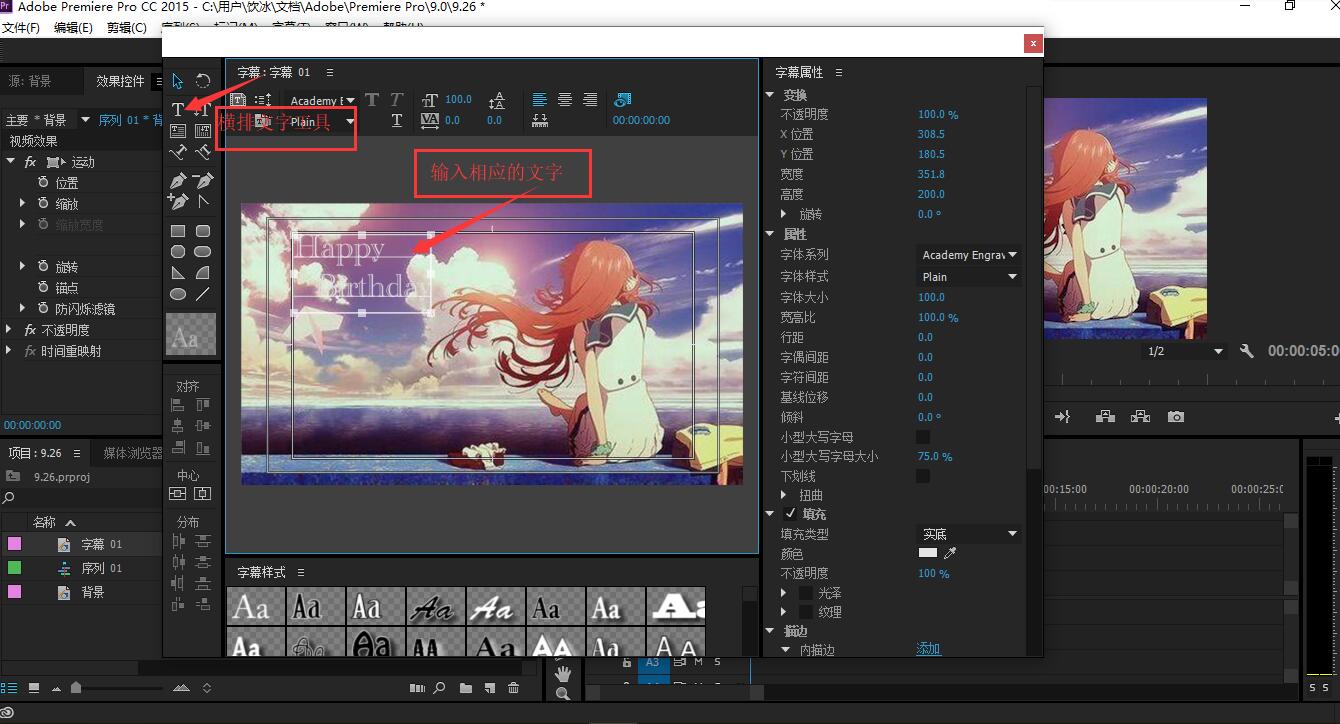This screenshot has height=724, width=1340.
Task: Click the vertical center icon
Action: [x=178, y=494]
